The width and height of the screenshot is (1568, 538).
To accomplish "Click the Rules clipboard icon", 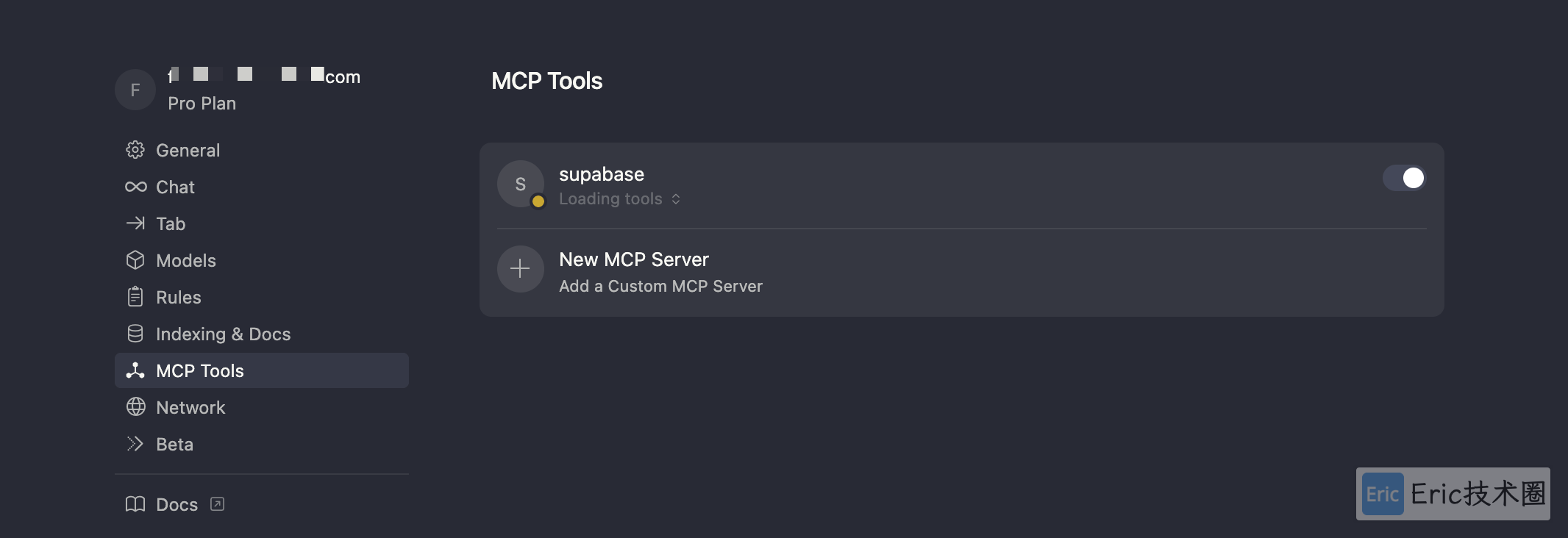I will pyautogui.click(x=135, y=297).
